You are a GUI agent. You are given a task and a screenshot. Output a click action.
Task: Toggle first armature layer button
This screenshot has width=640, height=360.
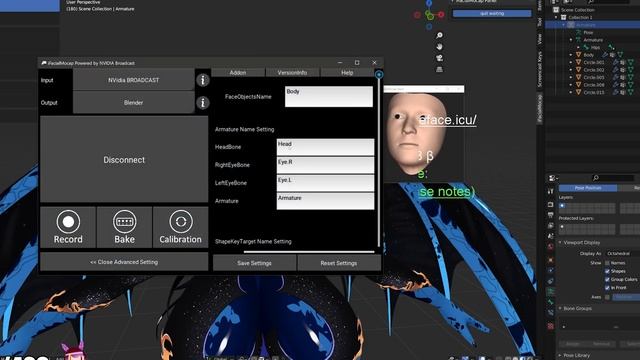(x=562, y=206)
